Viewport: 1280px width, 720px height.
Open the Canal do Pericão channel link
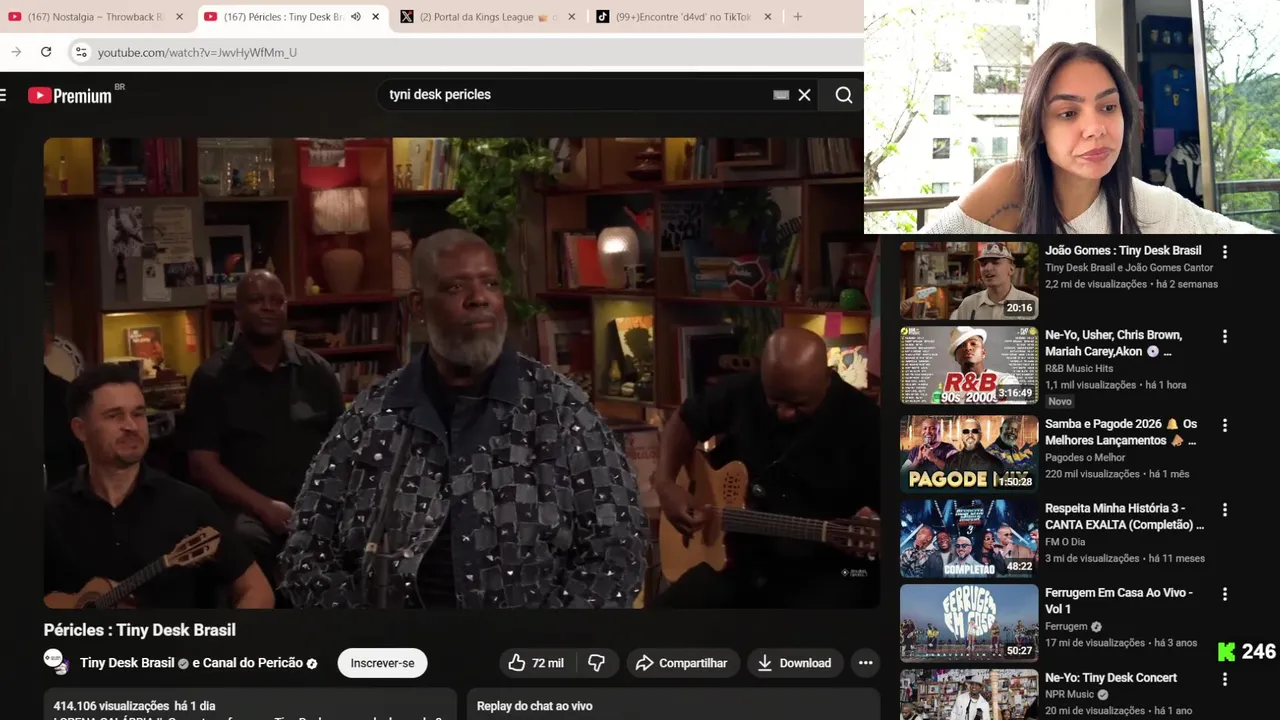pyautogui.click(x=253, y=663)
